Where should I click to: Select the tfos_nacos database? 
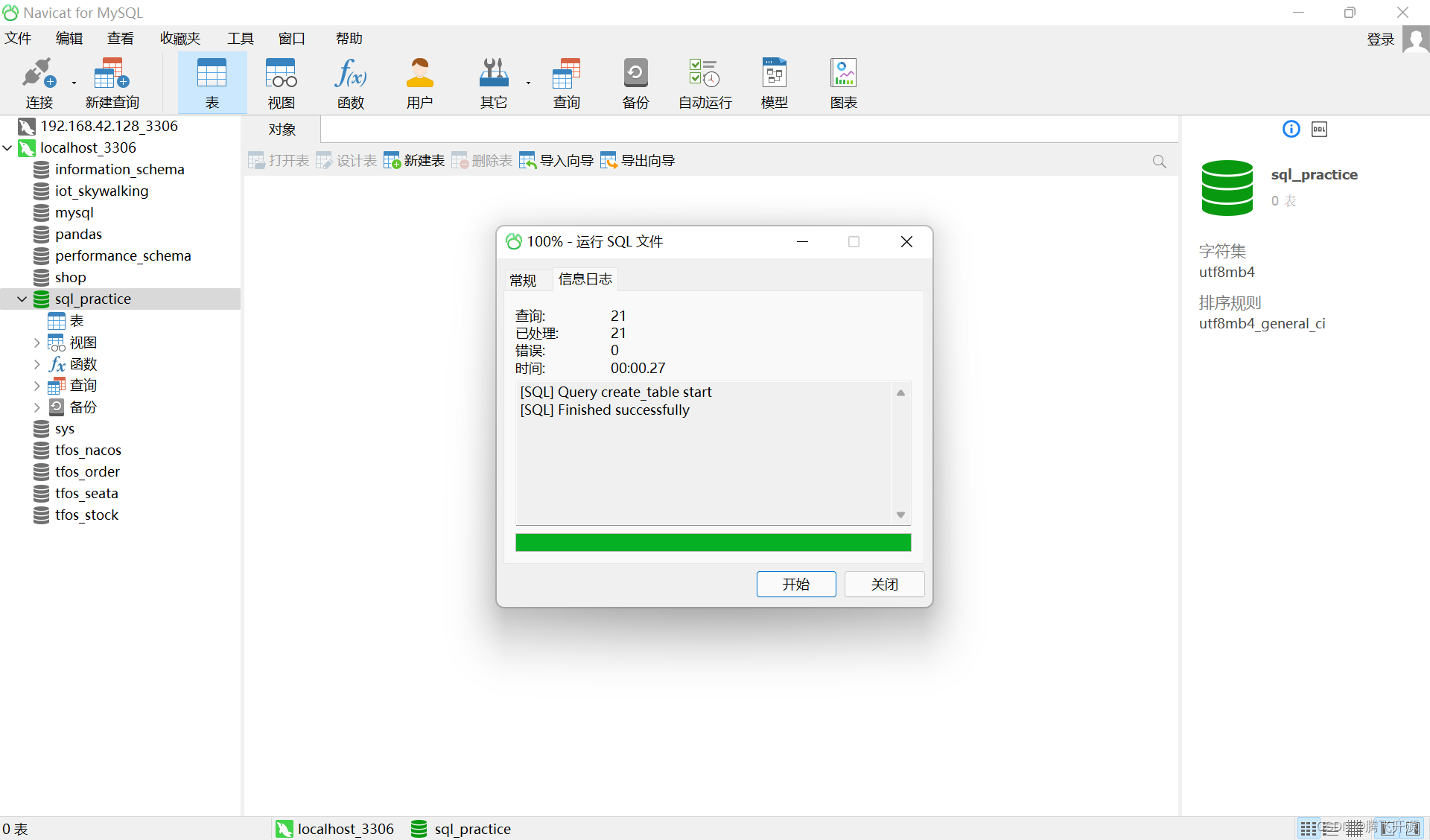click(88, 450)
